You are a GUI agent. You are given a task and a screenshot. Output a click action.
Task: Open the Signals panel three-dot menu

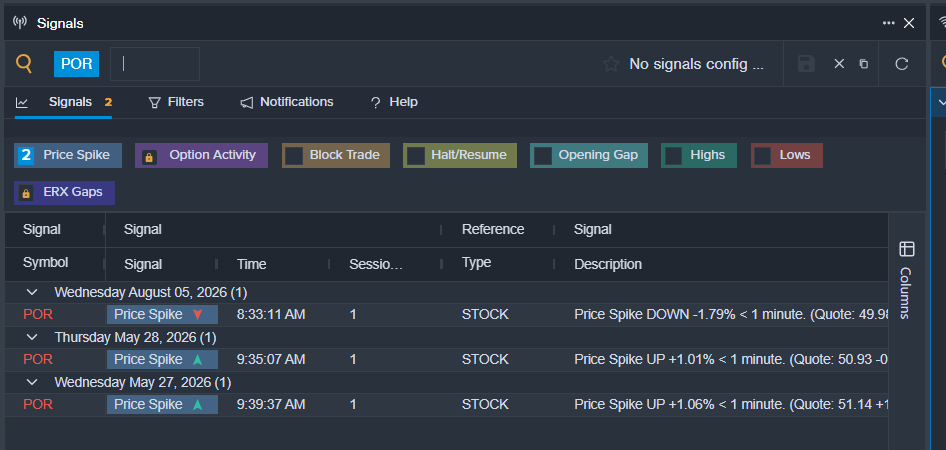point(888,23)
